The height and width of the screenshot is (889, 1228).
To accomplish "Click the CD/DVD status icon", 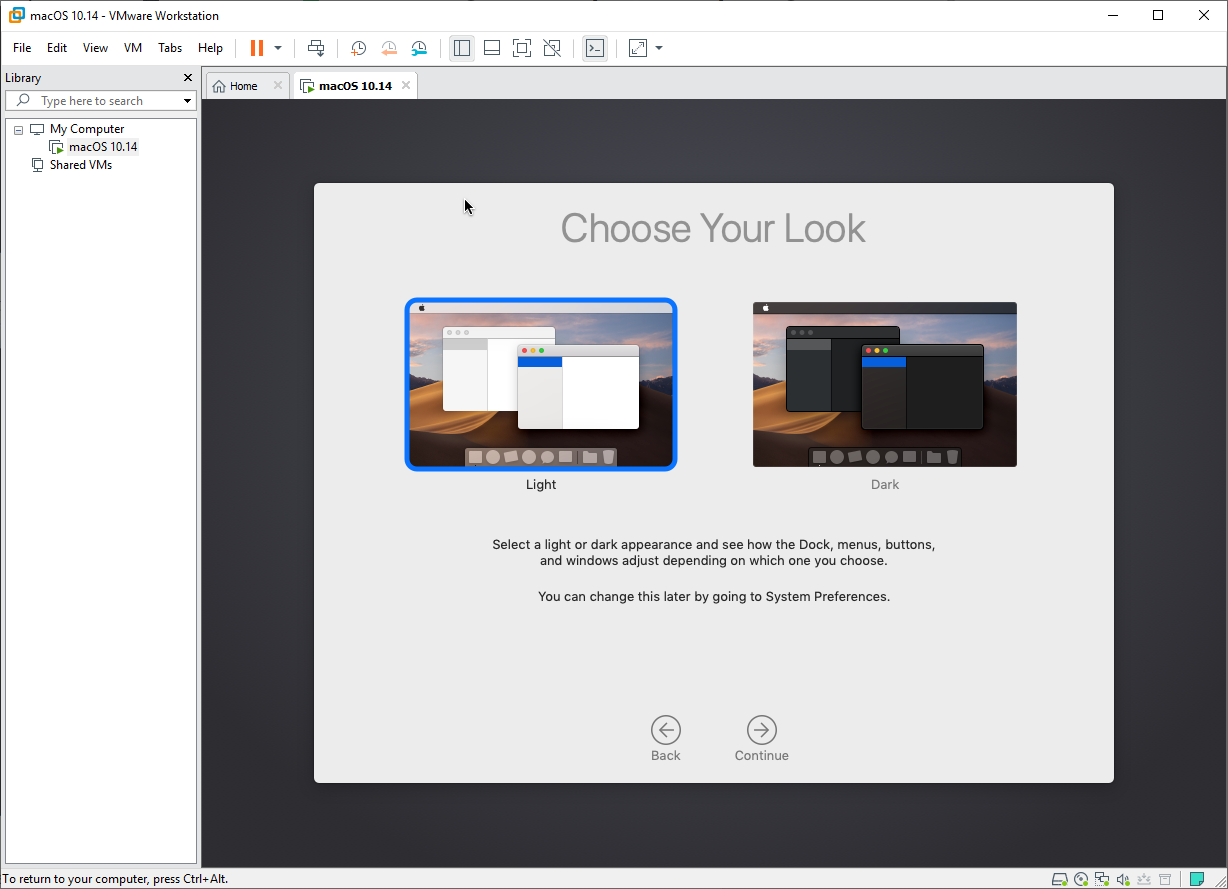I will [x=1081, y=878].
